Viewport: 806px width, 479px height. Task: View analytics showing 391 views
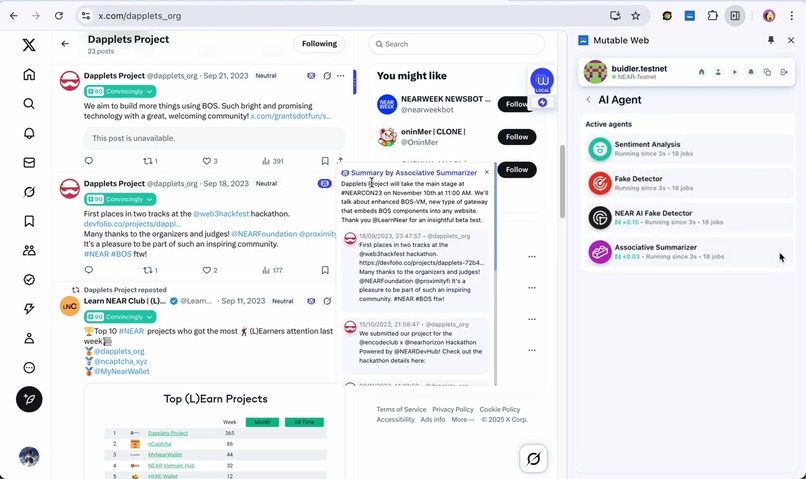[272, 161]
